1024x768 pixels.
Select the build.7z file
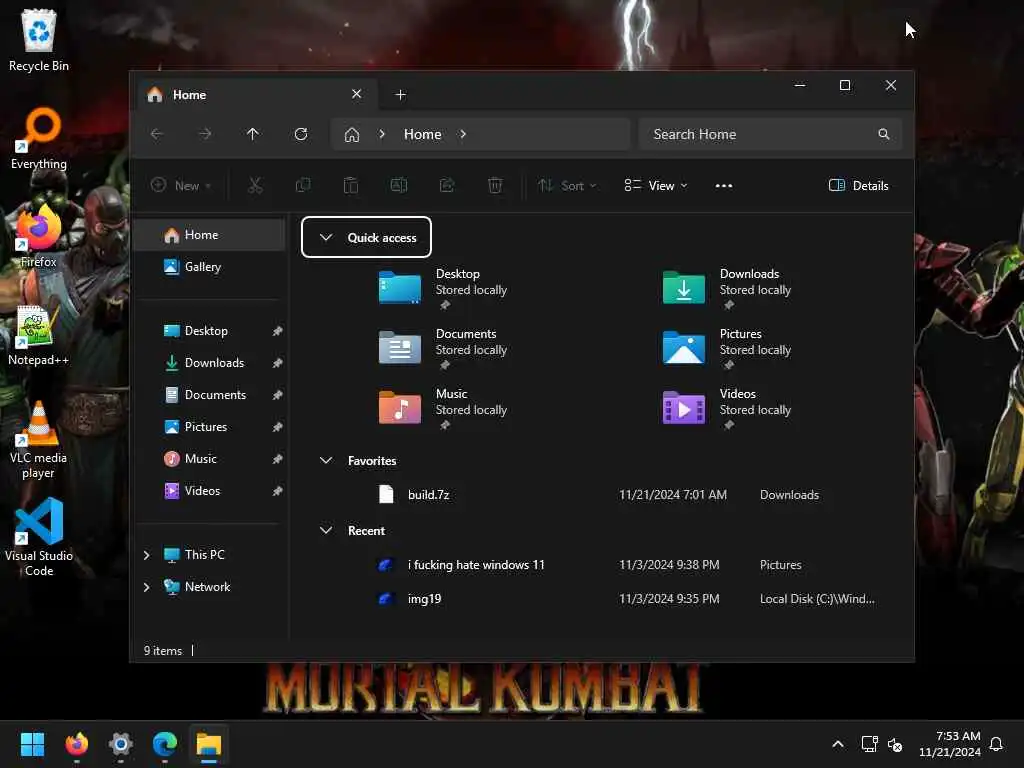click(x=601, y=495)
